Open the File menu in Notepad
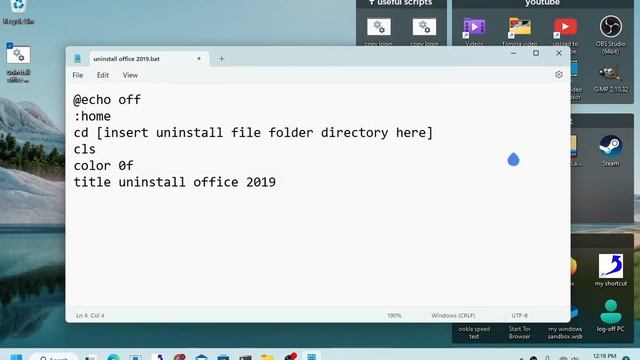 pos(78,75)
